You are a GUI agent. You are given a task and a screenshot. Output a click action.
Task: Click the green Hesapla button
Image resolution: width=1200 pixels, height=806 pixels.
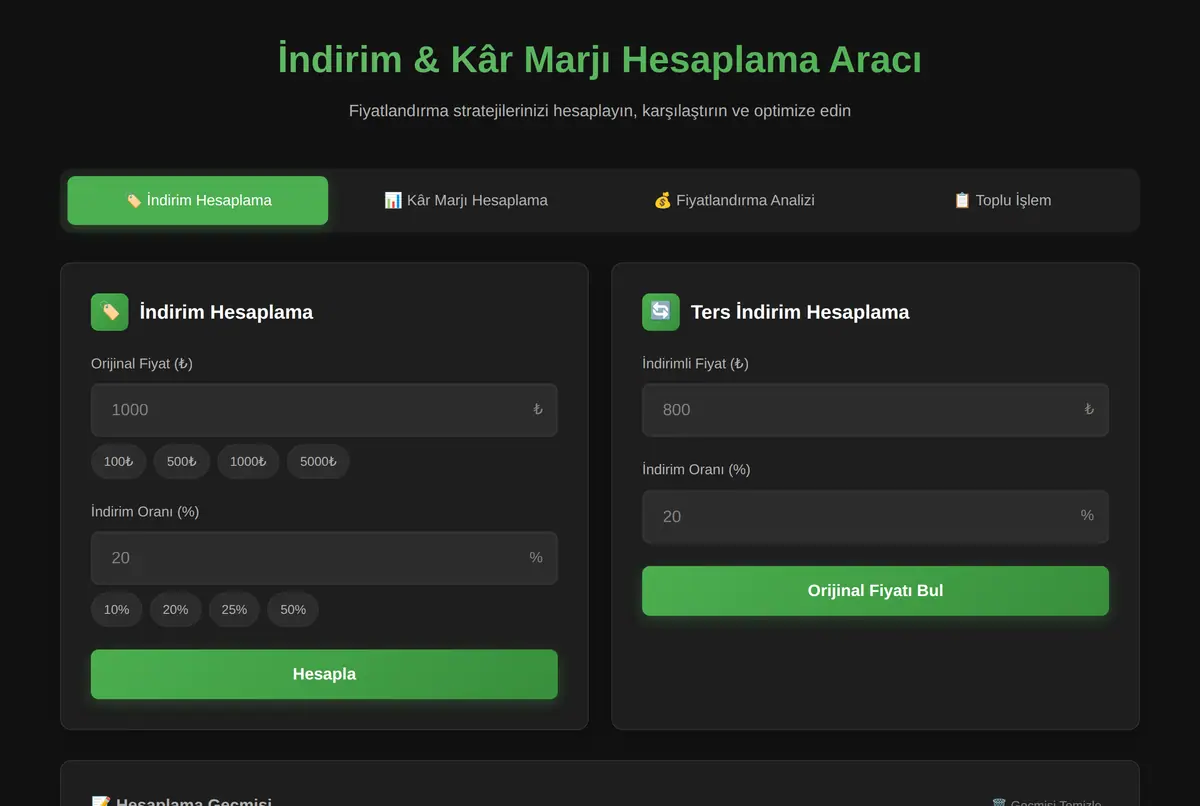pyautogui.click(x=324, y=674)
